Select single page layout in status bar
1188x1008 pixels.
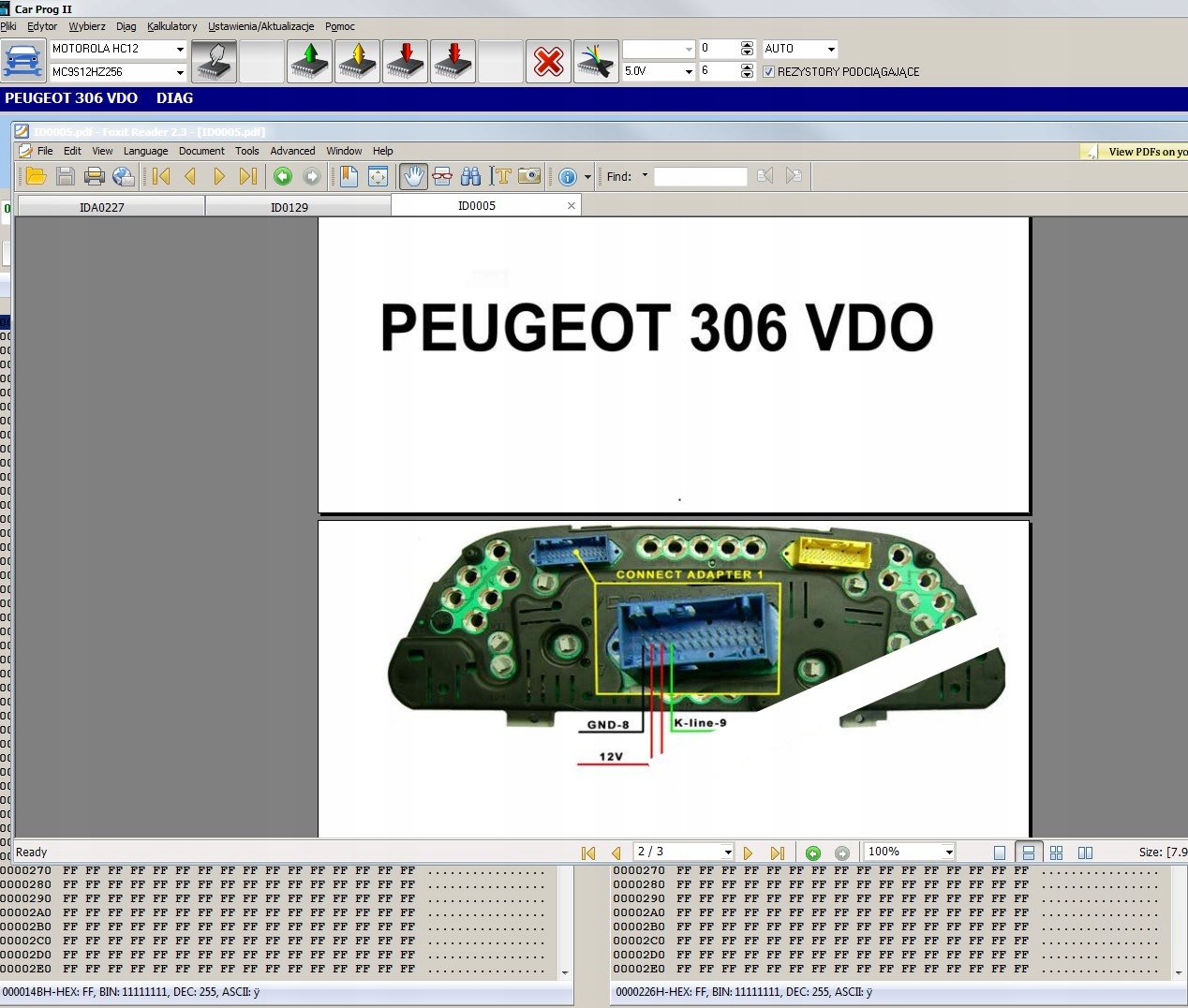tap(1000, 852)
